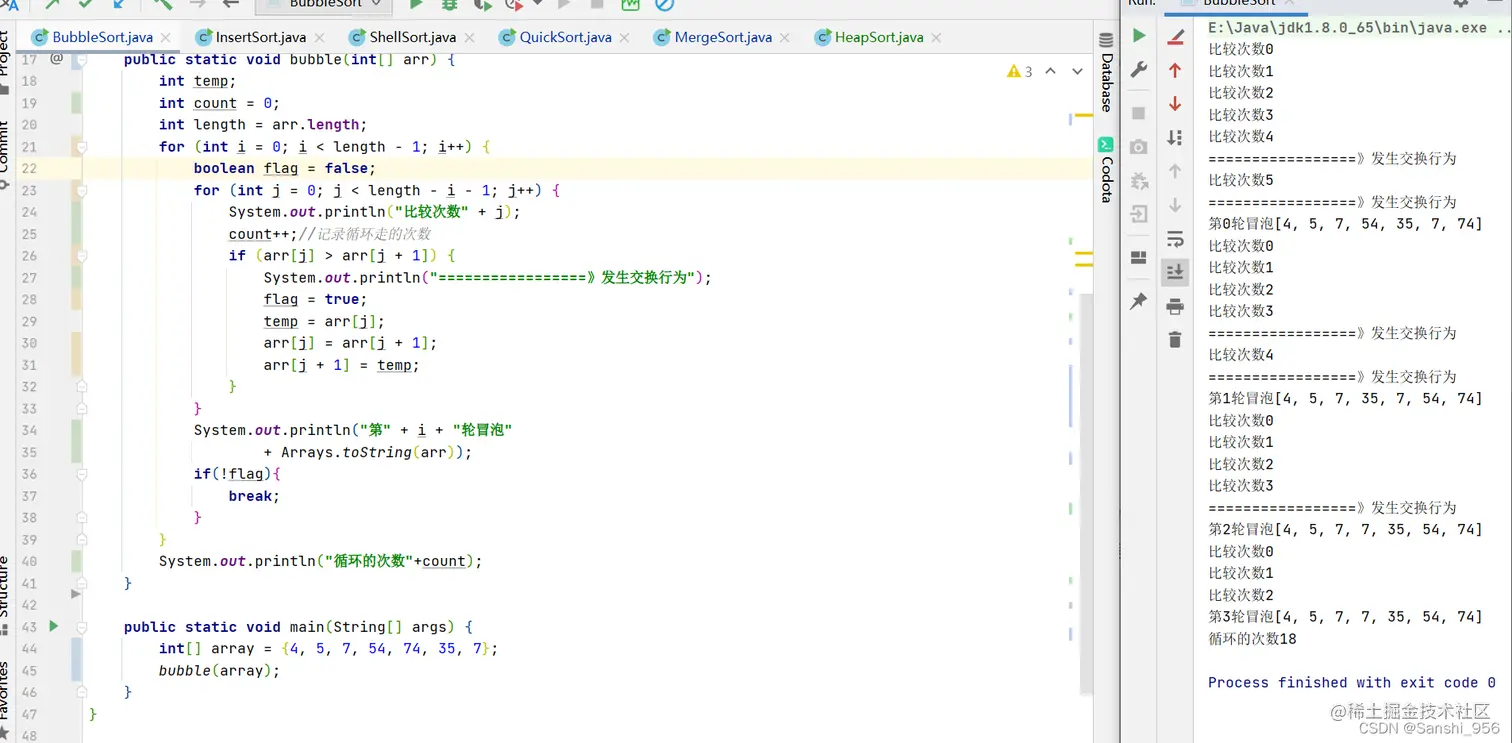Click the bug icon in the Run panel sidebar

[1138, 181]
